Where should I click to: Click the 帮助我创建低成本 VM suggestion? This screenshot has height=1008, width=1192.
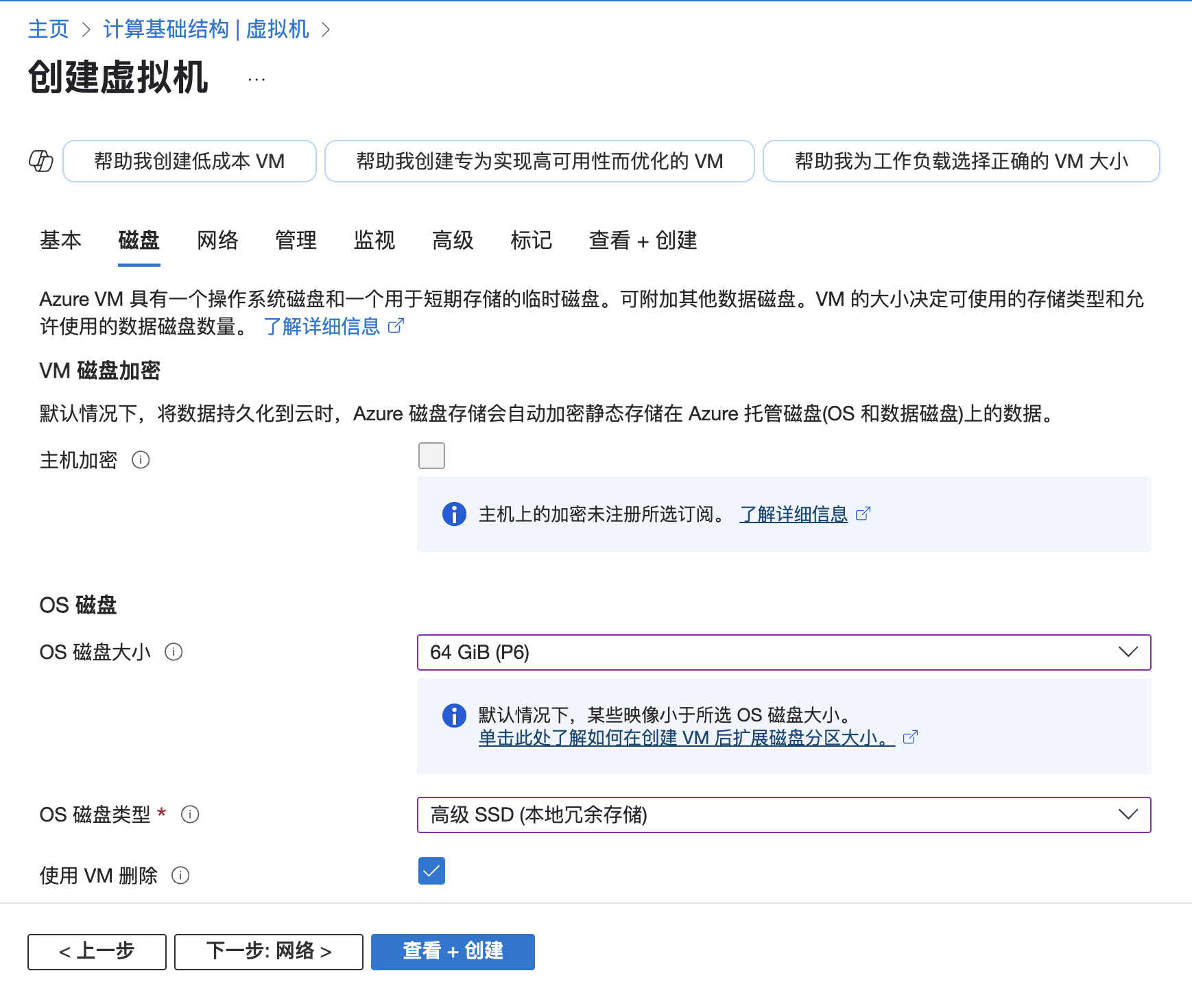(189, 161)
